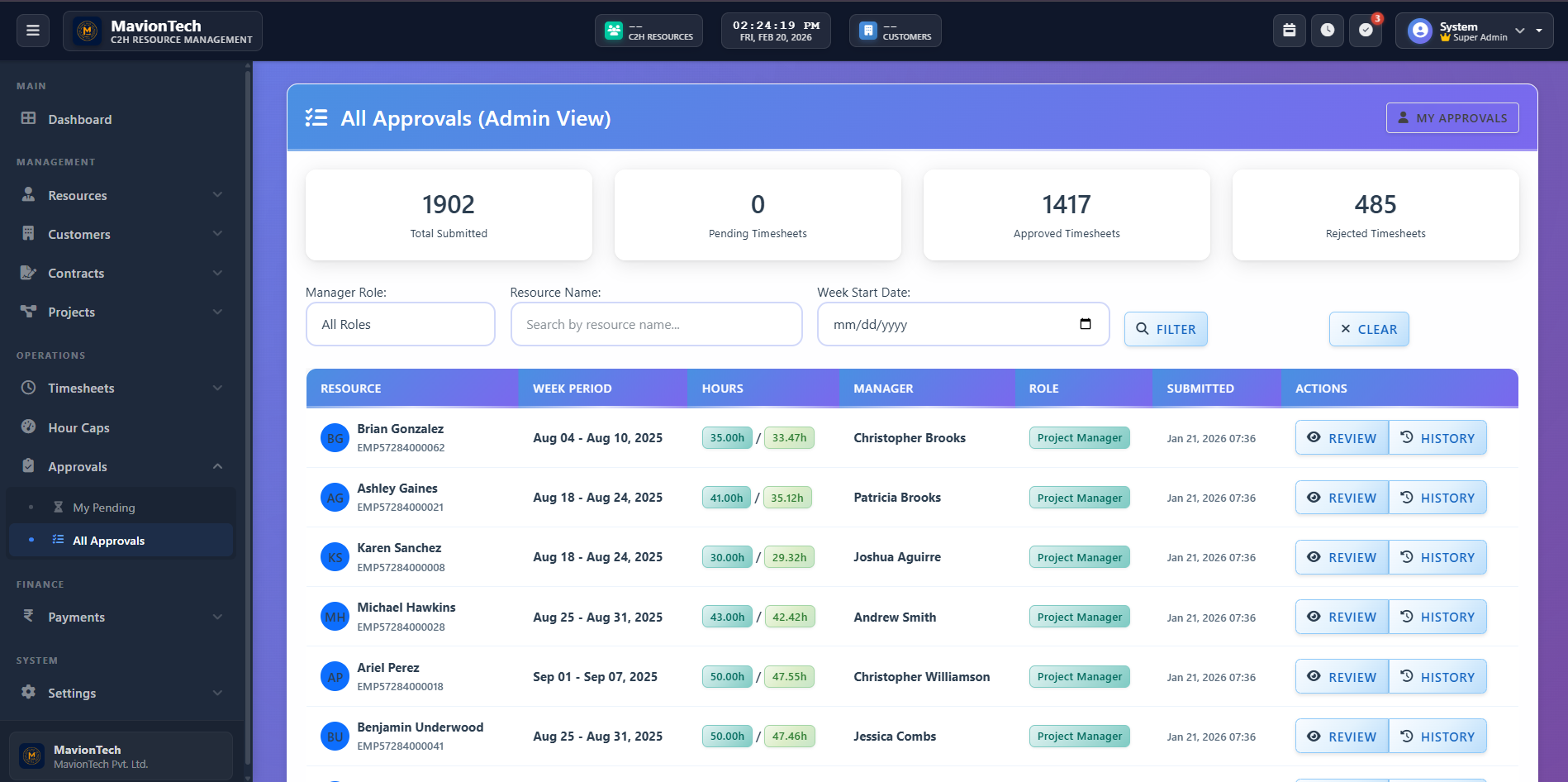Click the FILTER button

1166,329
